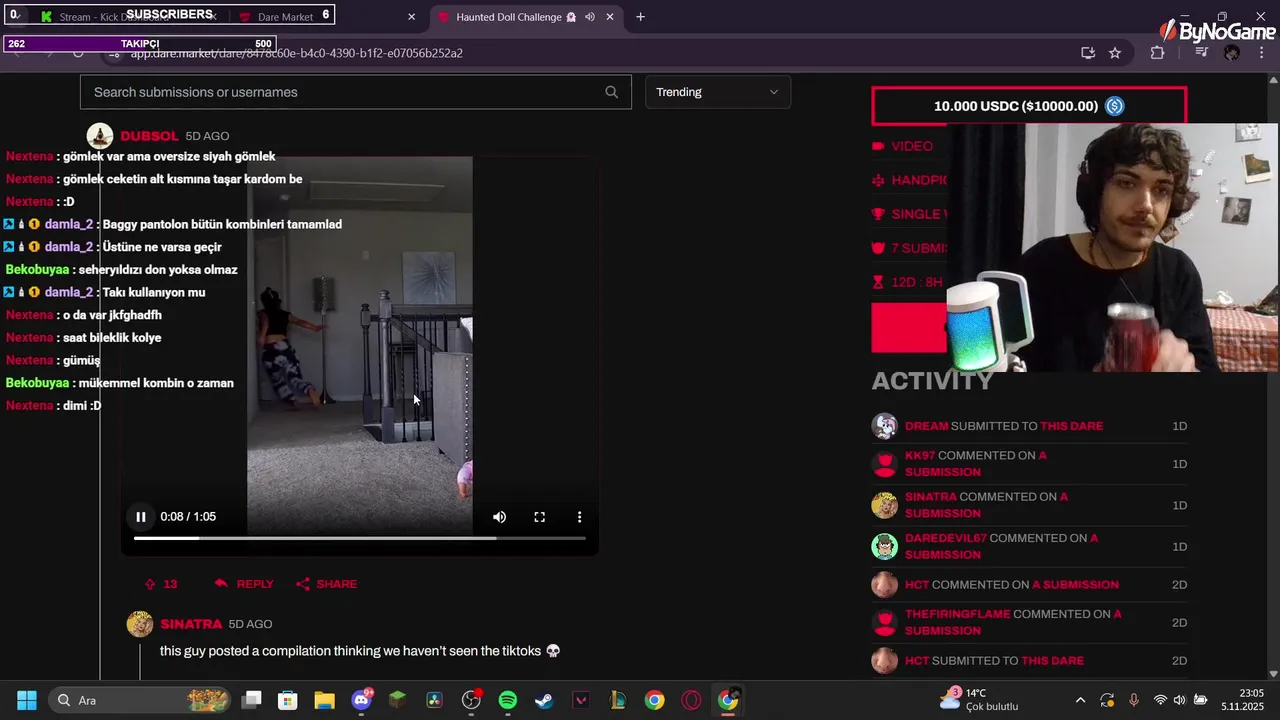Click the magnifier icon in the search box
The width and height of the screenshot is (1280, 720).
[611, 92]
